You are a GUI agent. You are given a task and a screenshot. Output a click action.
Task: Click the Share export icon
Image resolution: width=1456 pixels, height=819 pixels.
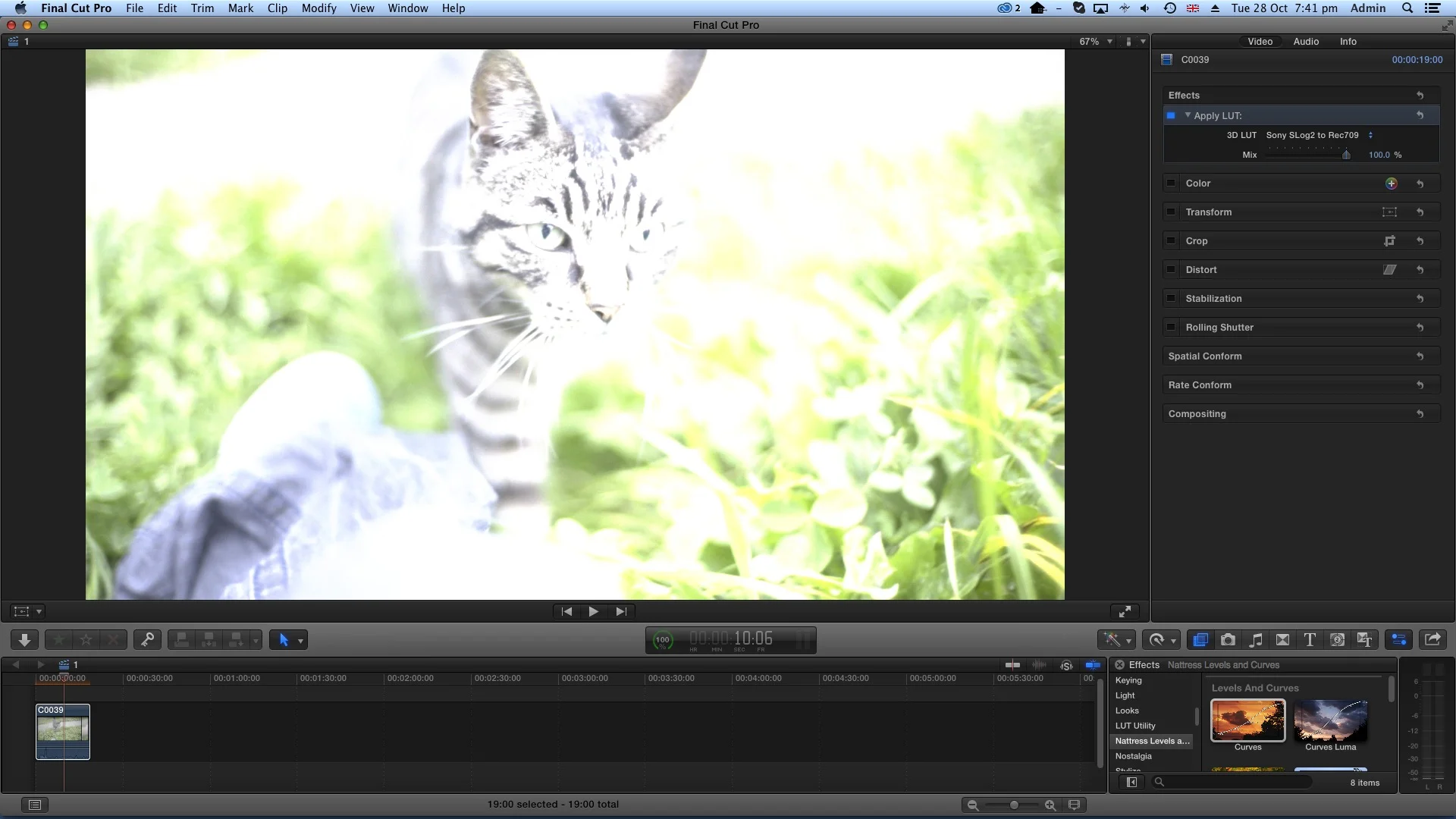pyautogui.click(x=1432, y=640)
